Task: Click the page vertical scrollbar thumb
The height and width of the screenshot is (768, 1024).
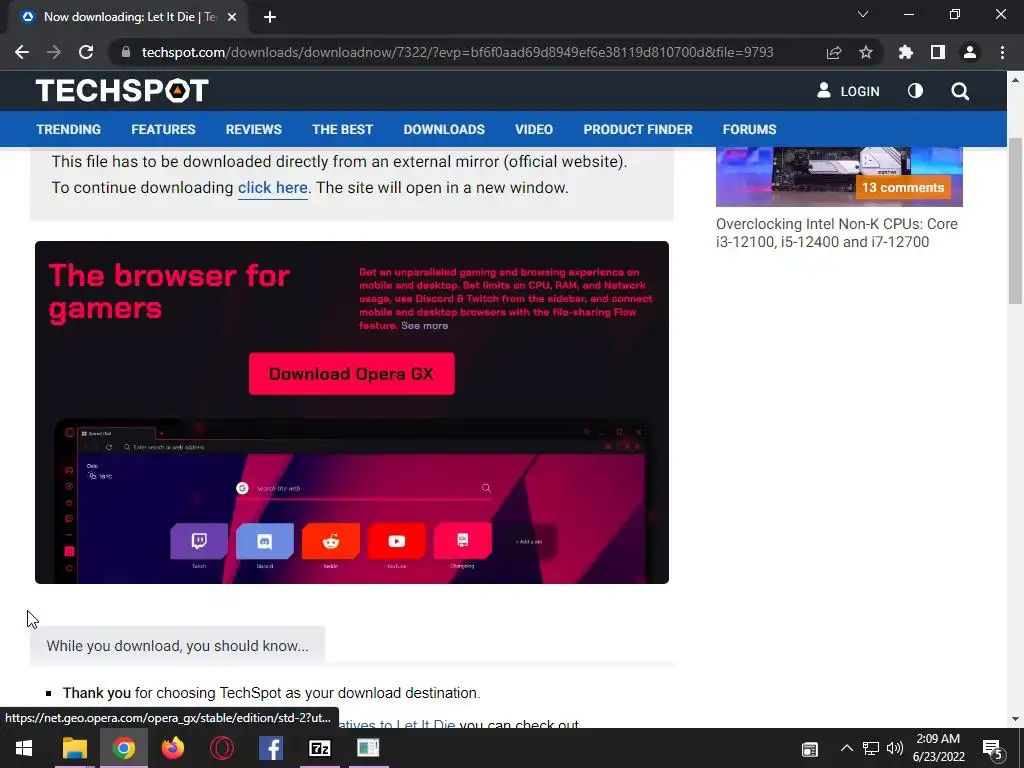Action: click(1015, 220)
